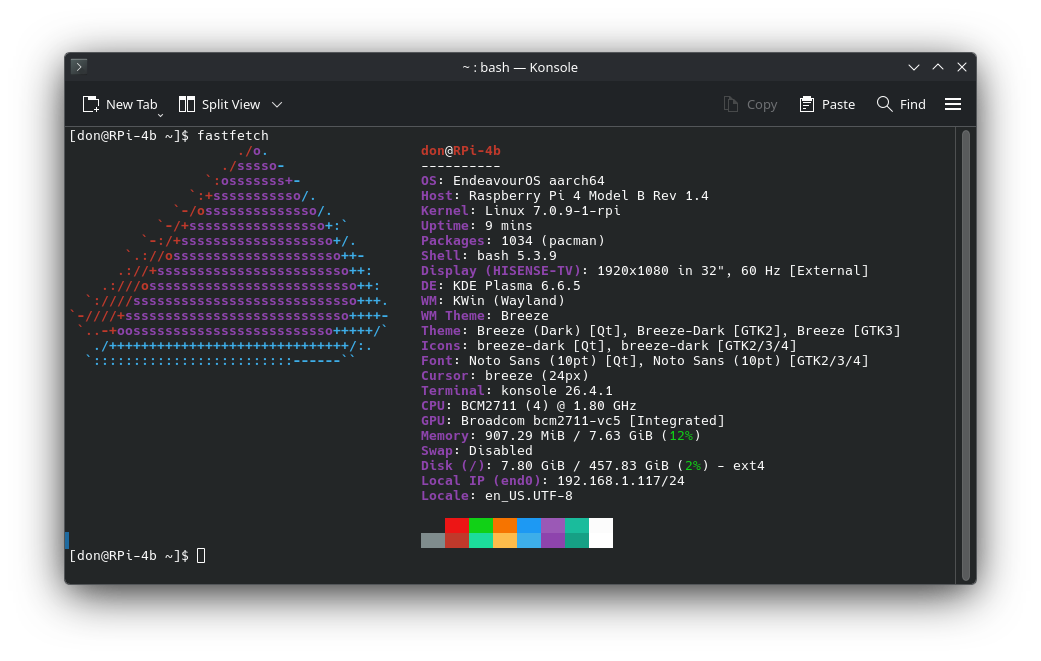Click the '1034 (pacman)' packages value
The image size is (1041, 661).
tap(552, 240)
